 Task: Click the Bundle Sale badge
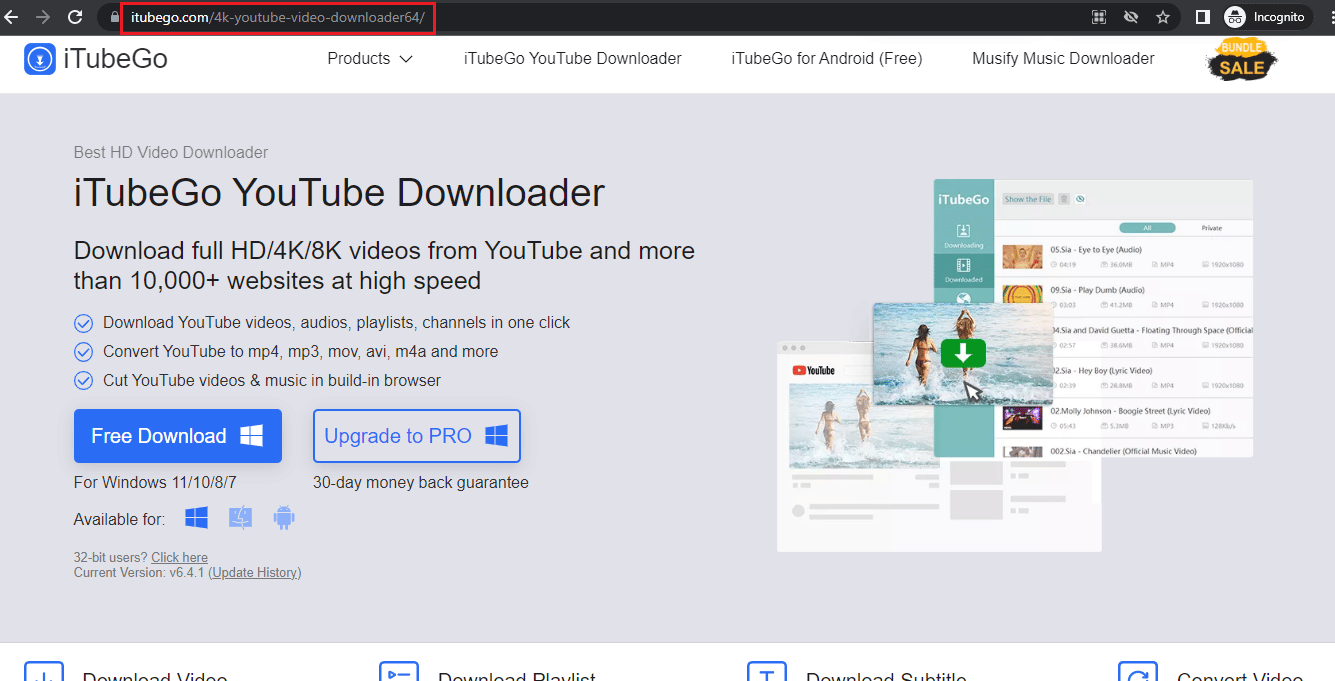pos(1242,60)
